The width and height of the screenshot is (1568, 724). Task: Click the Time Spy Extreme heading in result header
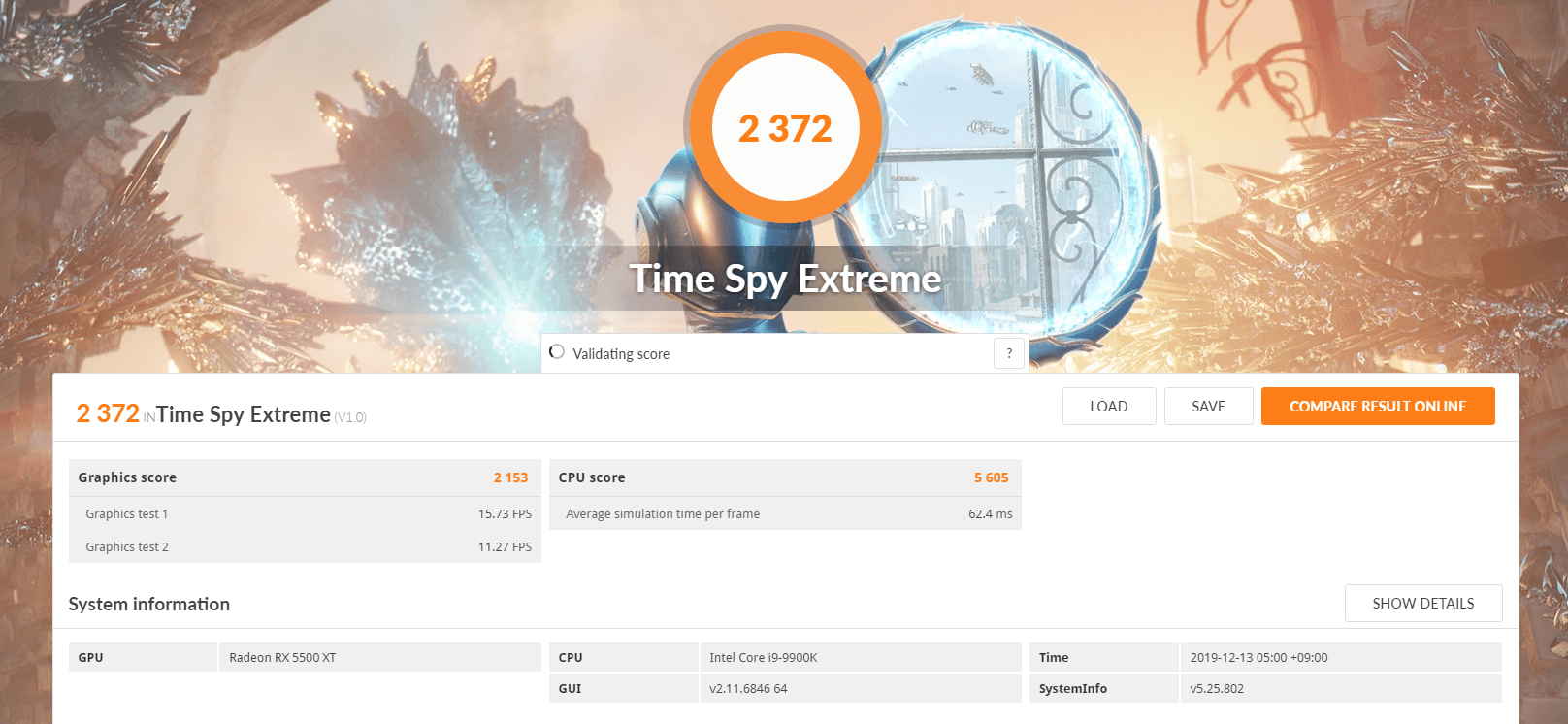244,414
